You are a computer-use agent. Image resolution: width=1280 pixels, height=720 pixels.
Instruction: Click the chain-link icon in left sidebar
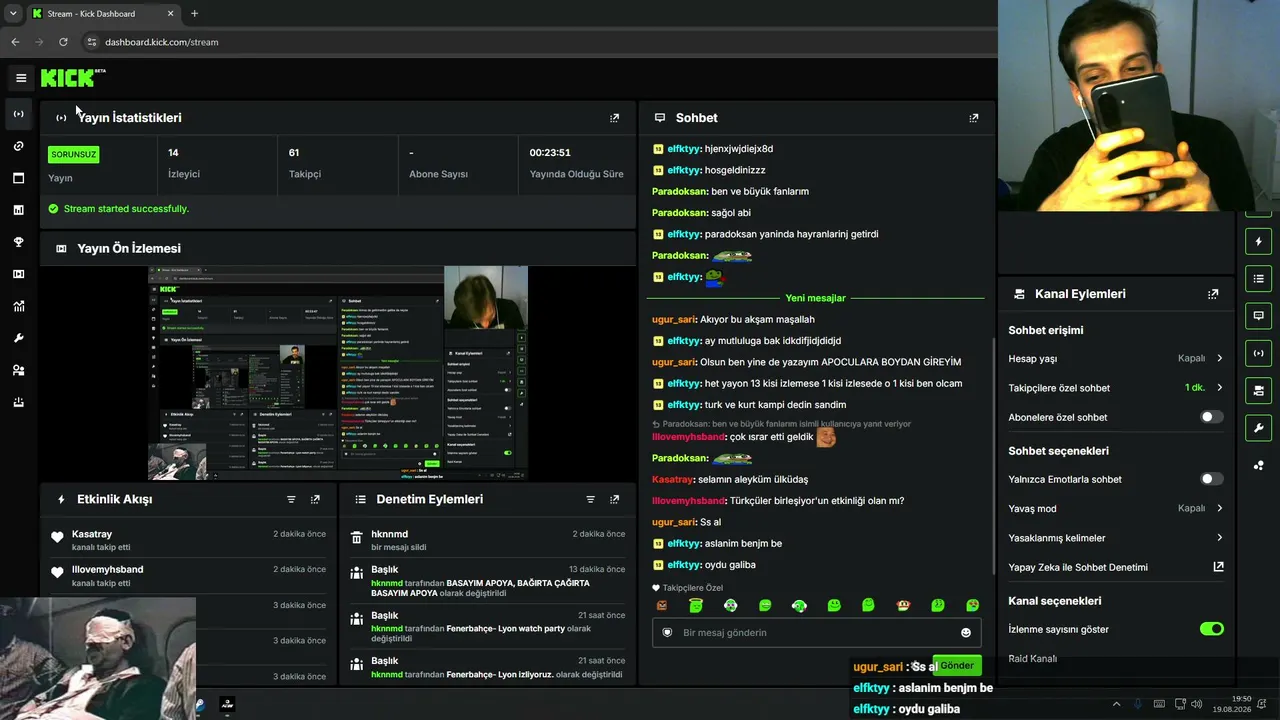19,146
